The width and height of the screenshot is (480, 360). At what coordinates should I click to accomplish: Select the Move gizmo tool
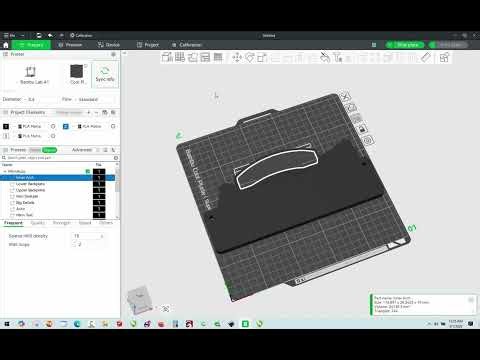[237, 57]
